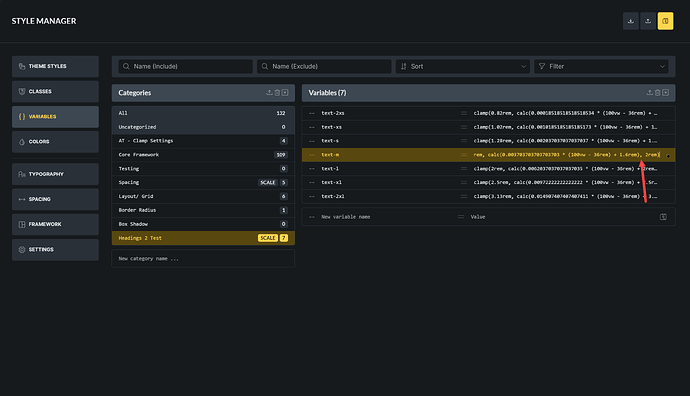Select the Testing category
This screenshot has width=690, height=396.
pyautogui.click(x=203, y=169)
